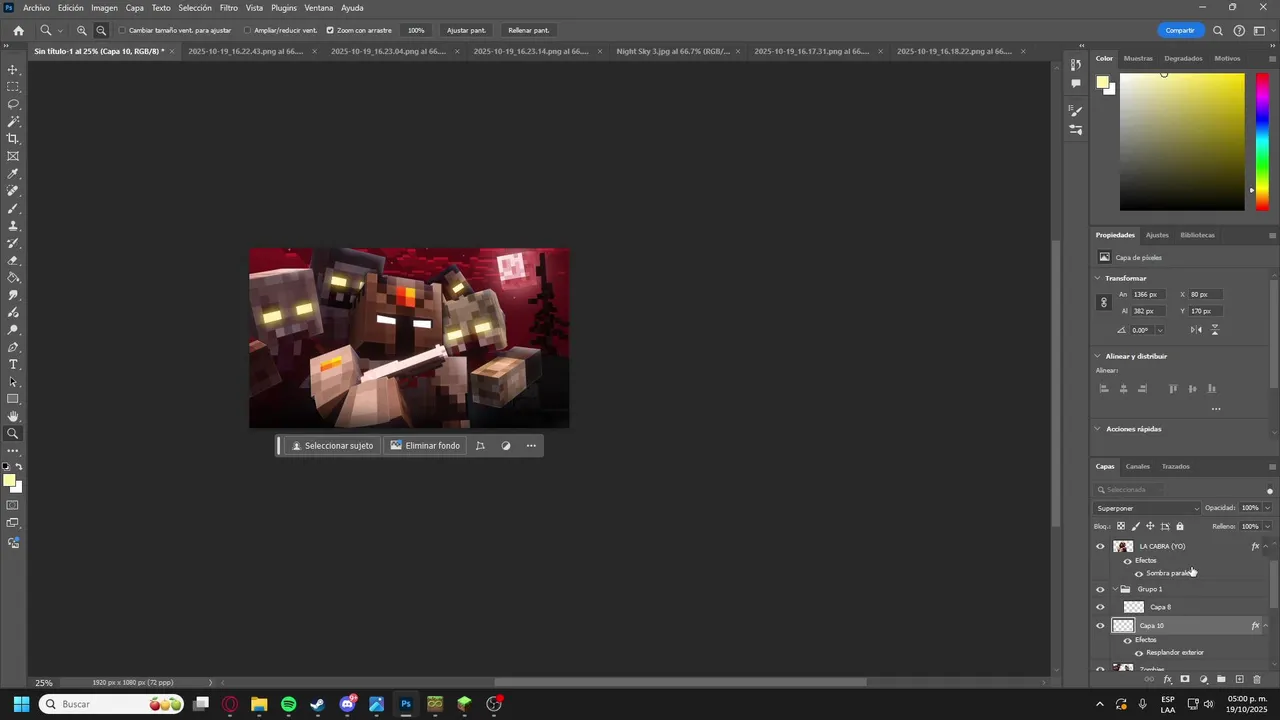
Task: Select the Eyedropper tool
Action: (13, 174)
